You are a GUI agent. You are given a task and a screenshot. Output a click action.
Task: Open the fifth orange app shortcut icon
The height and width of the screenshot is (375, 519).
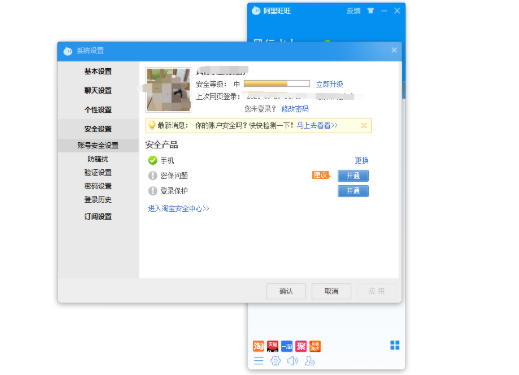[x=315, y=346]
